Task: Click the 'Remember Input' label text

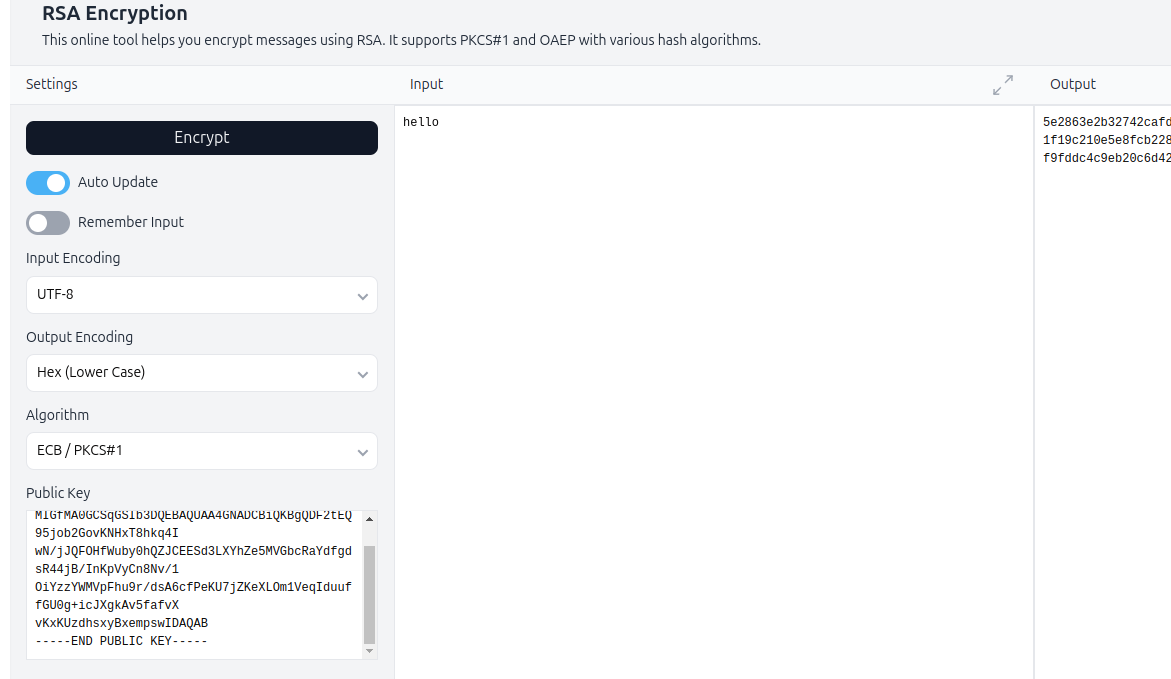Action: point(131,223)
